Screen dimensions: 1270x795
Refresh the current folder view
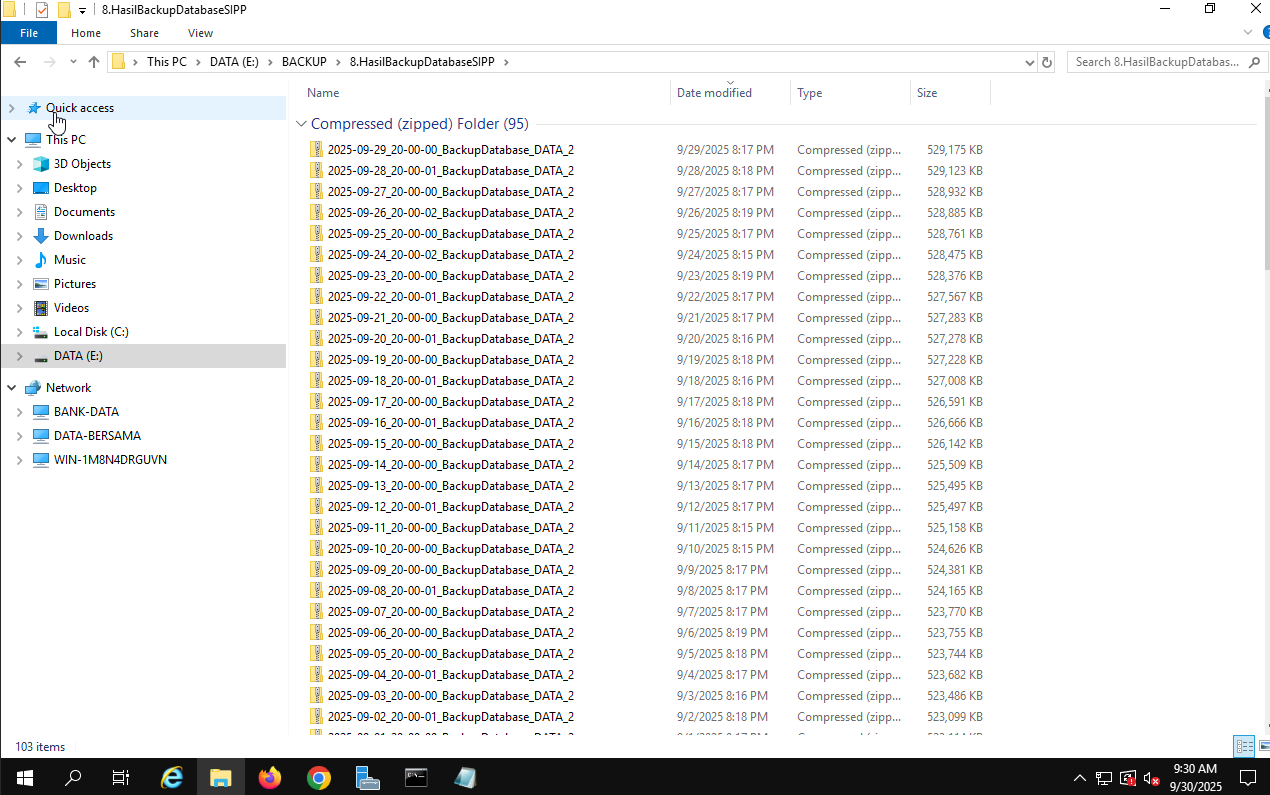1047,62
